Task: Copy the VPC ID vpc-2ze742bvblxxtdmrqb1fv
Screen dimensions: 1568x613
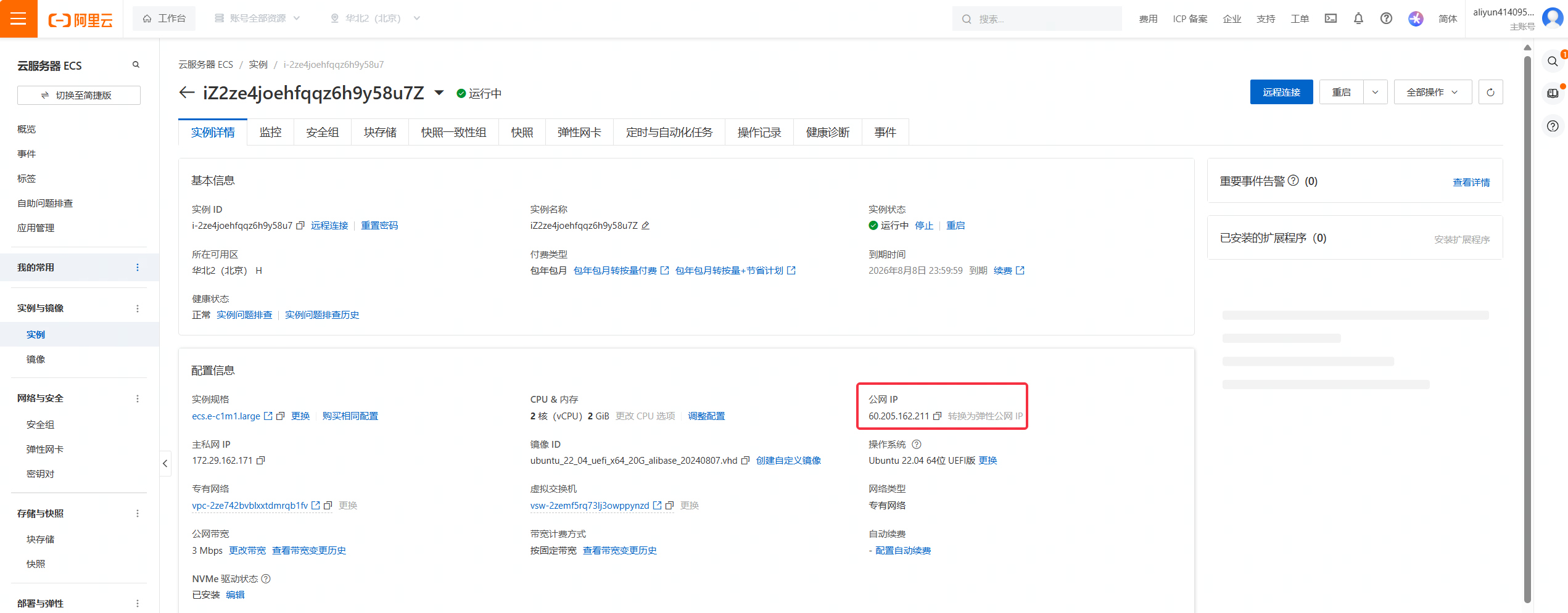Action: (x=328, y=506)
